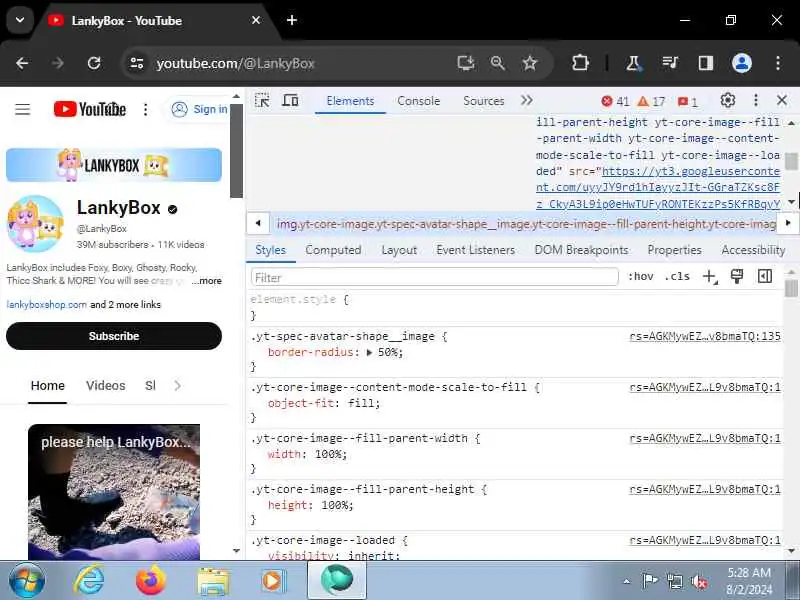Switch to the Elements panel
This screenshot has width=800, height=600.
click(350, 101)
